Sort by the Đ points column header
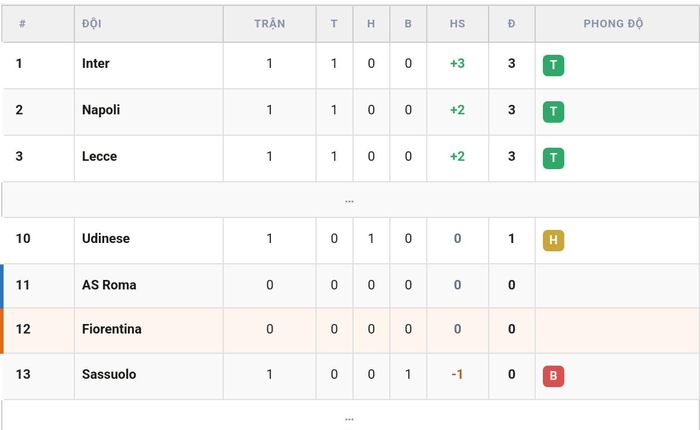 point(512,24)
